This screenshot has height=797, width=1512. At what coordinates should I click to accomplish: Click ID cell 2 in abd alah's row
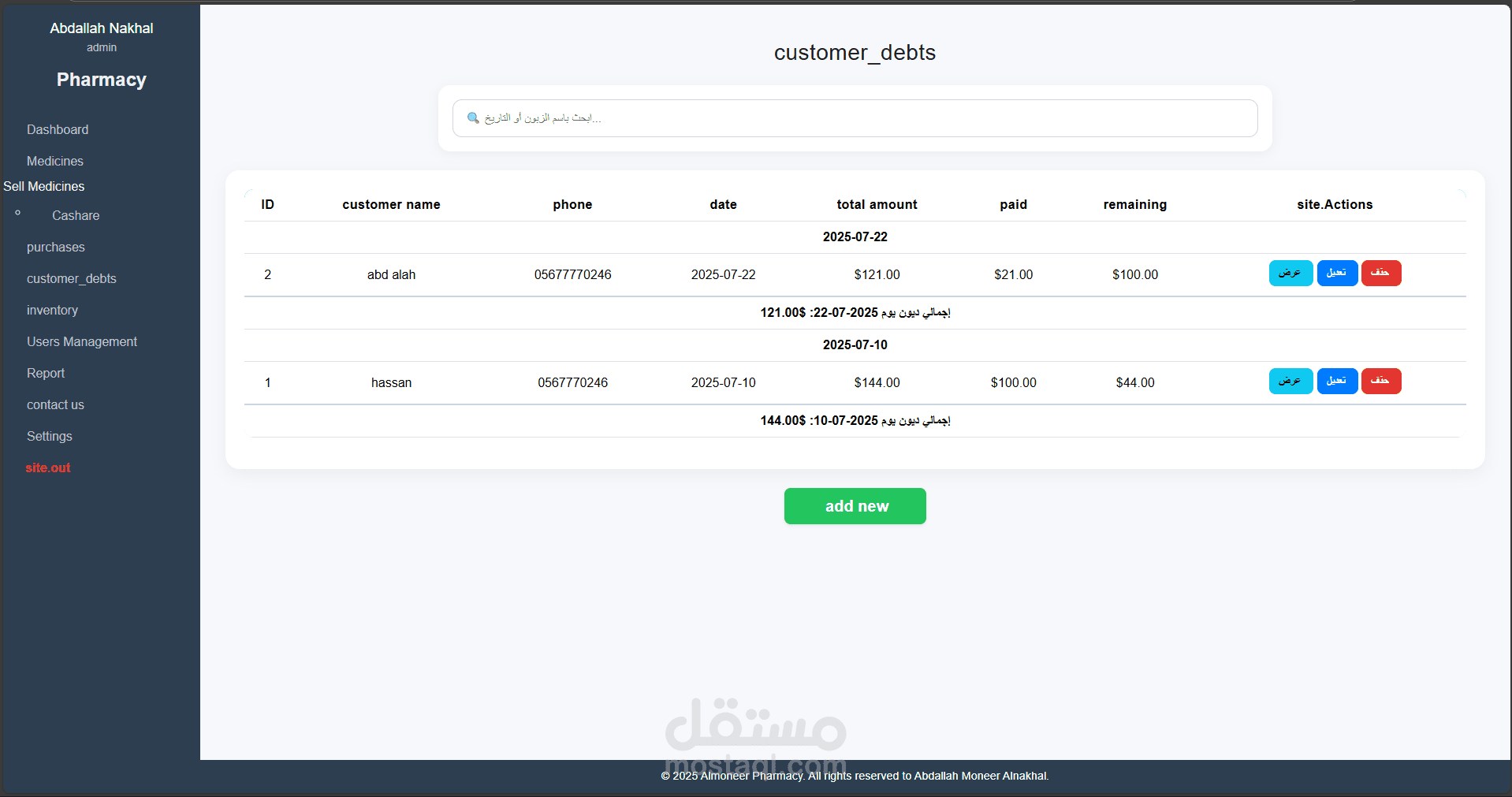[268, 274]
